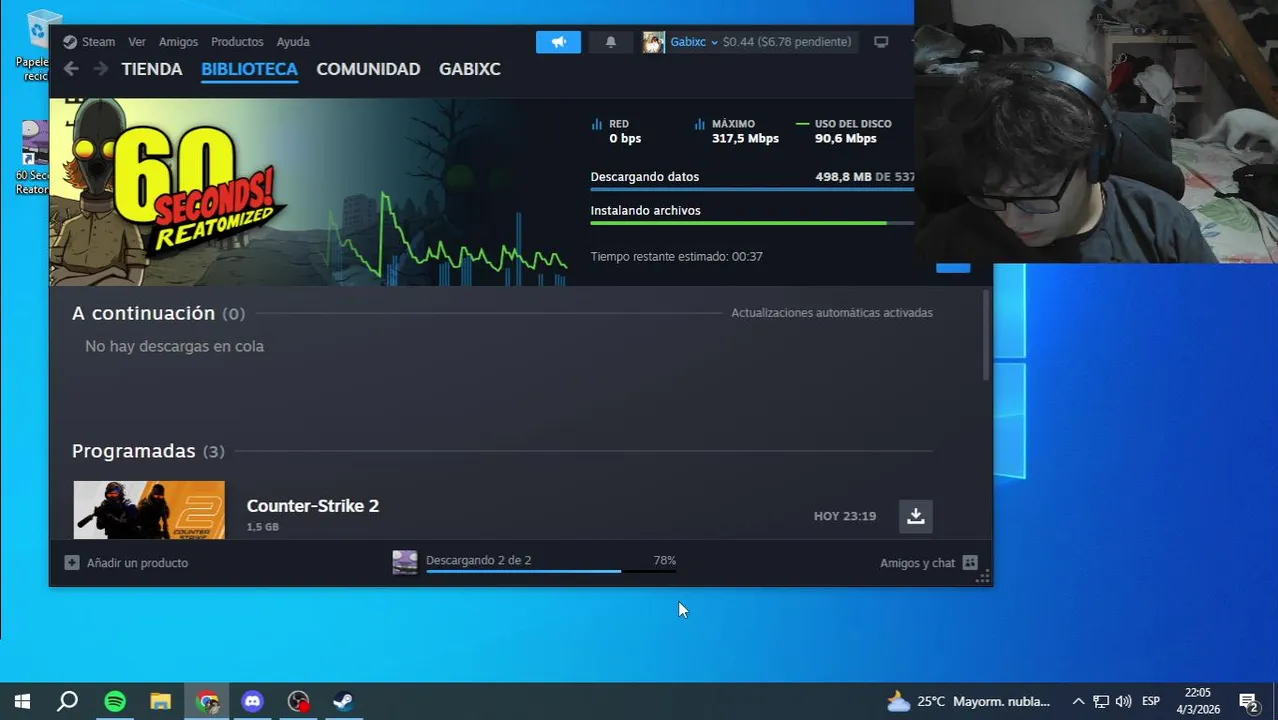Click the Amigos y chat grid icon
Image resolution: width=1278 pixels, height=720 pixels.
click(970, 563)
